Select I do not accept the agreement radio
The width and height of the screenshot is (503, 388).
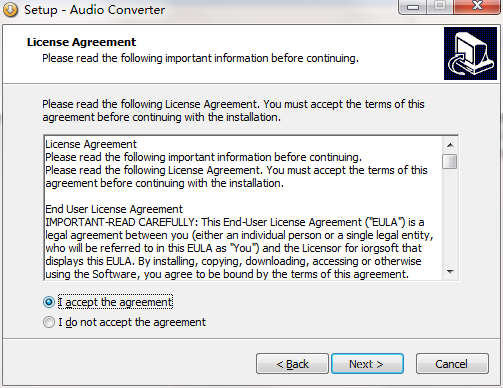(49, 322)
